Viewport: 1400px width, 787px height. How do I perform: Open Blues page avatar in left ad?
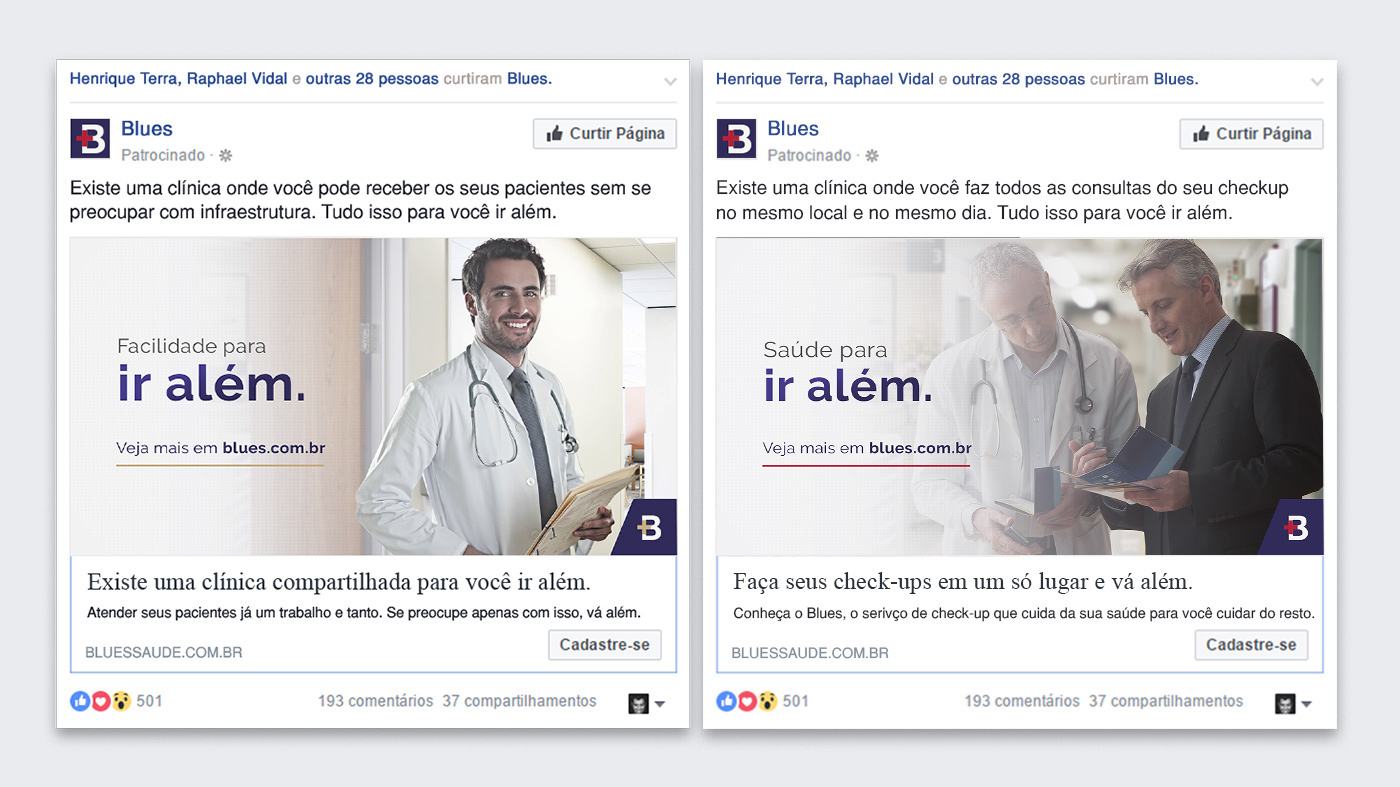(90, 138)
